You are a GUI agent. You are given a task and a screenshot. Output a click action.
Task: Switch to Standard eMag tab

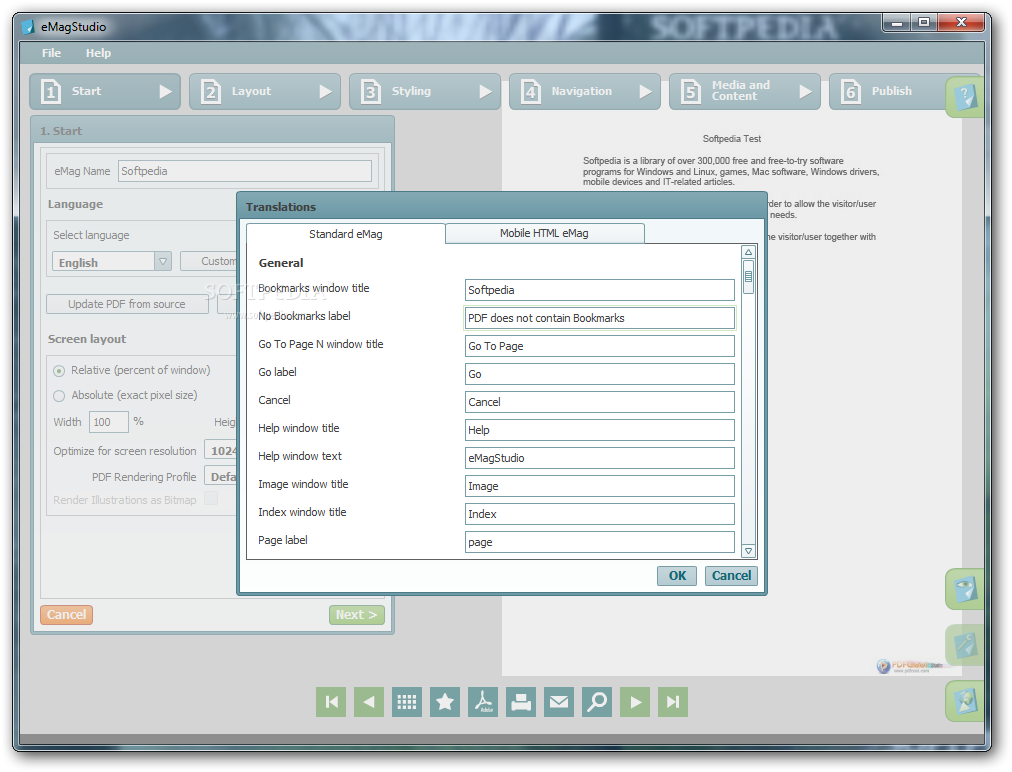click(x=345, y=234)
